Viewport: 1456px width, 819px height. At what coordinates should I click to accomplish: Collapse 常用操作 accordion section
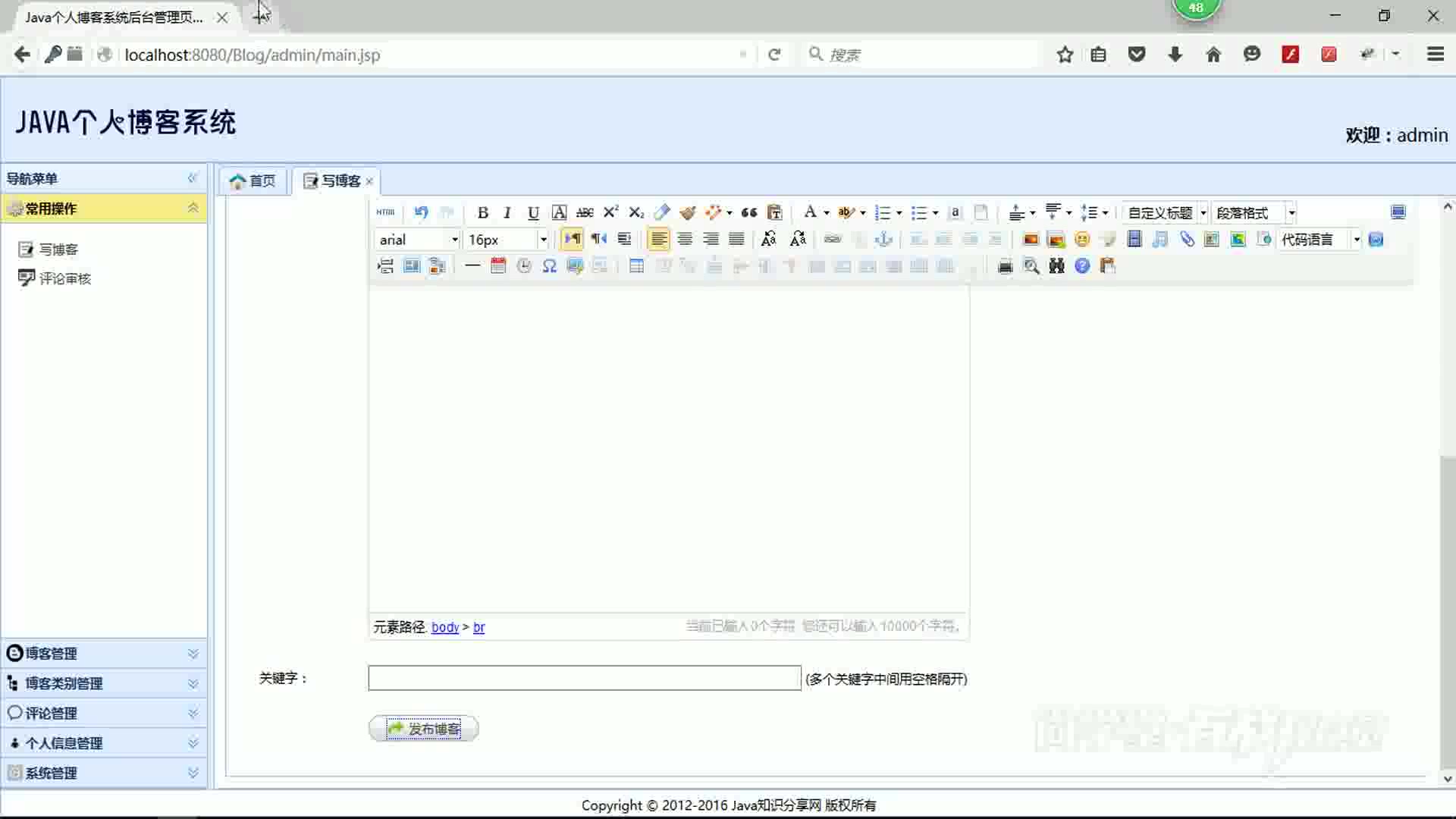[193, 208]
